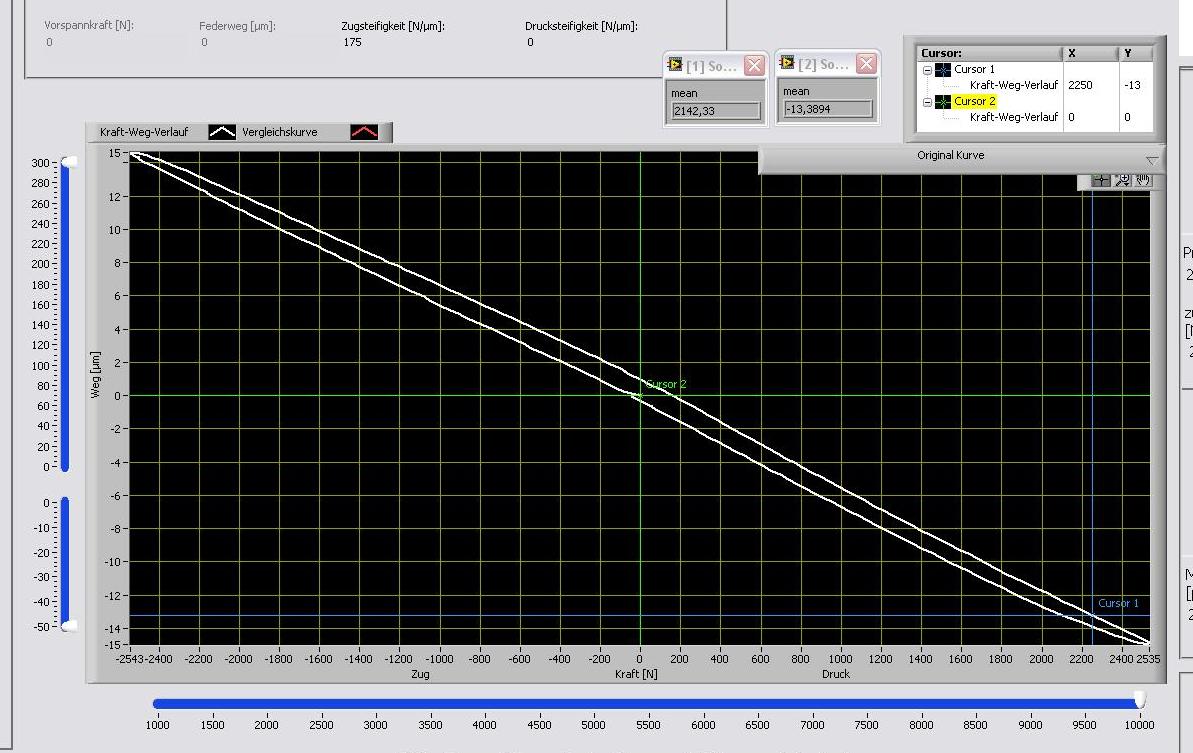Click the Cursor 2 crosshair icon in legend
The height and width of the screenshot is (753, 1193).
click(943, 101)
